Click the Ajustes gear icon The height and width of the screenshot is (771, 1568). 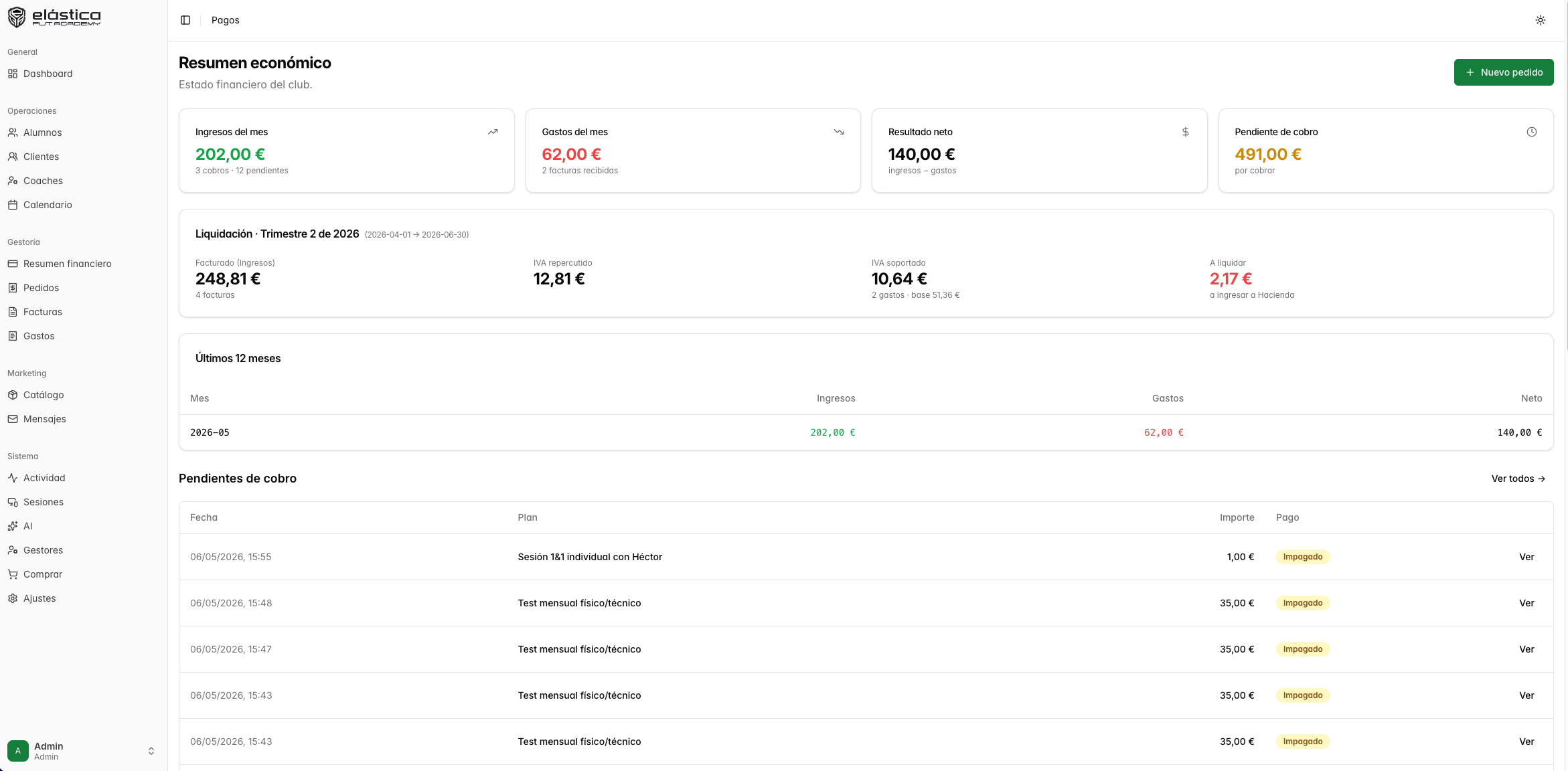click(13, 598)
